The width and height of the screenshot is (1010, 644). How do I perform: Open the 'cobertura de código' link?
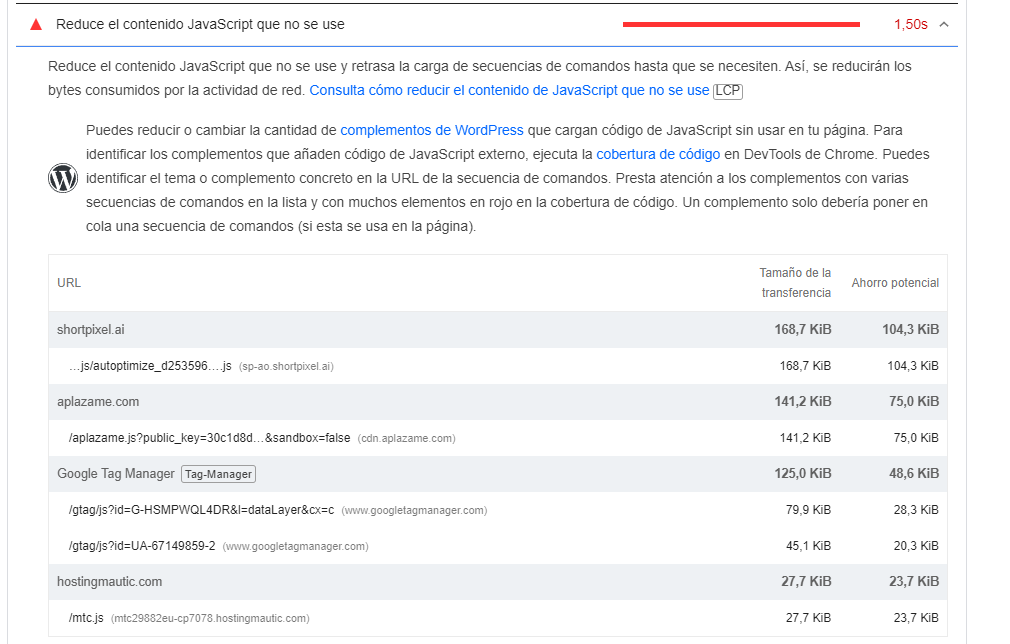[658, 155]
